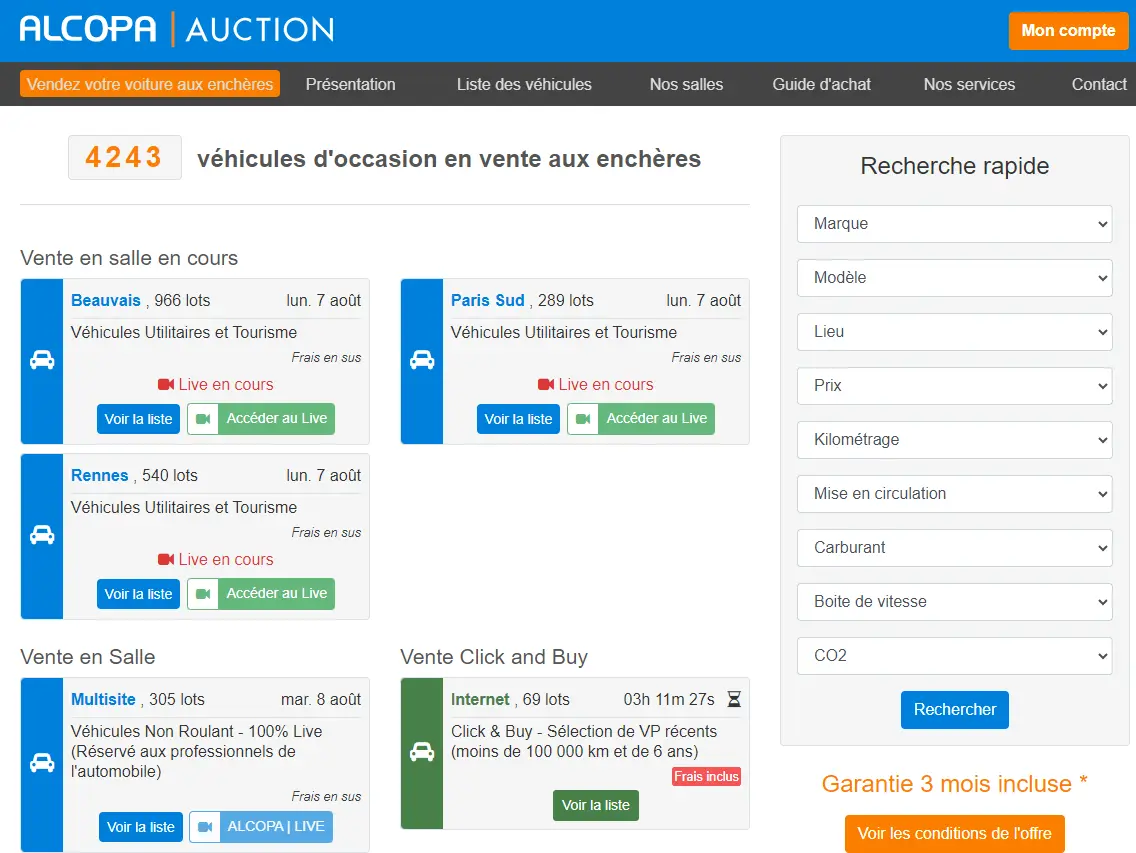
Task: Click the car icon on Multisite card
Action: coord(42,763)
